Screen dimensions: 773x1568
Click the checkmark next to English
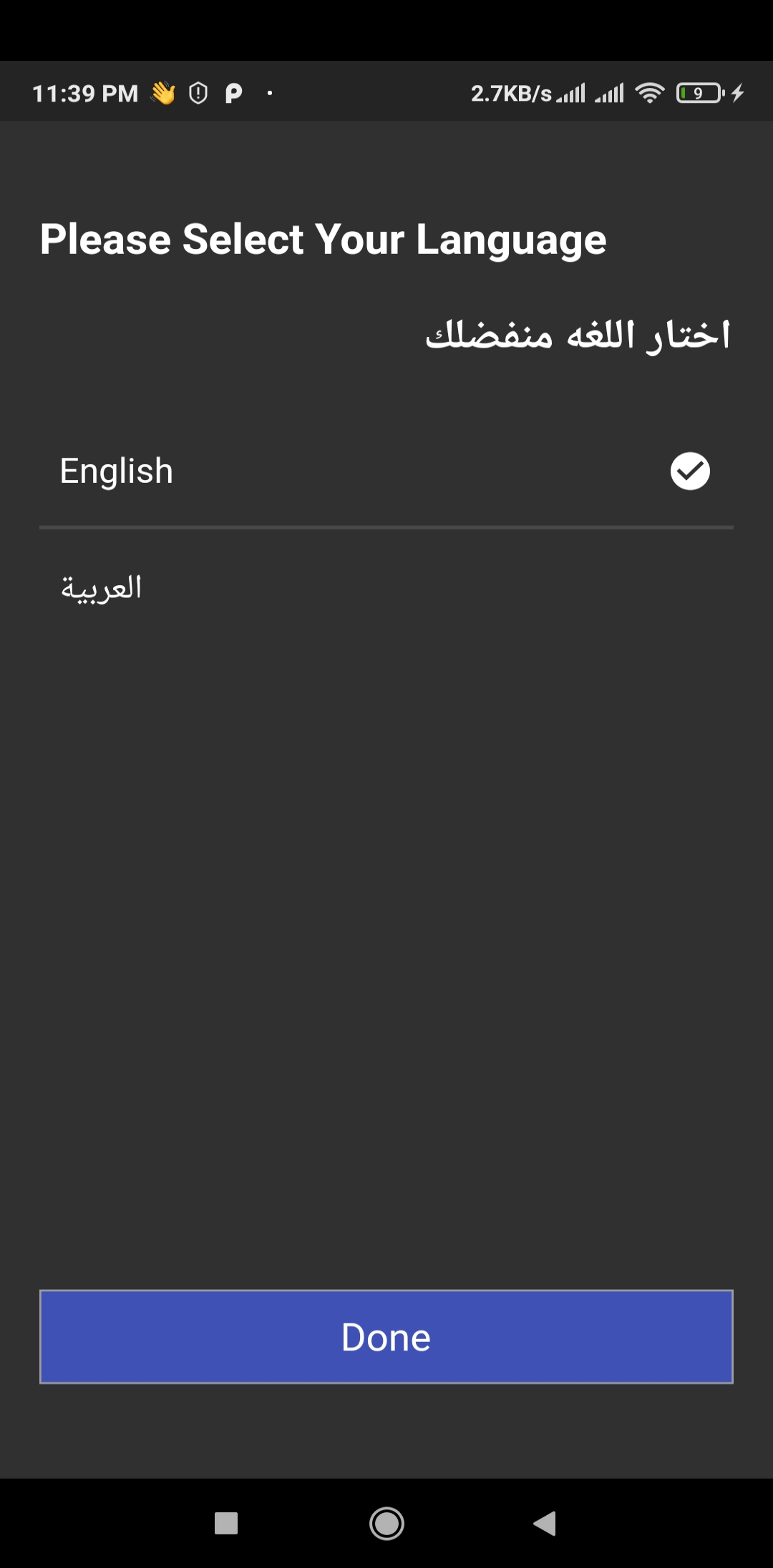(x=689, y=470)
